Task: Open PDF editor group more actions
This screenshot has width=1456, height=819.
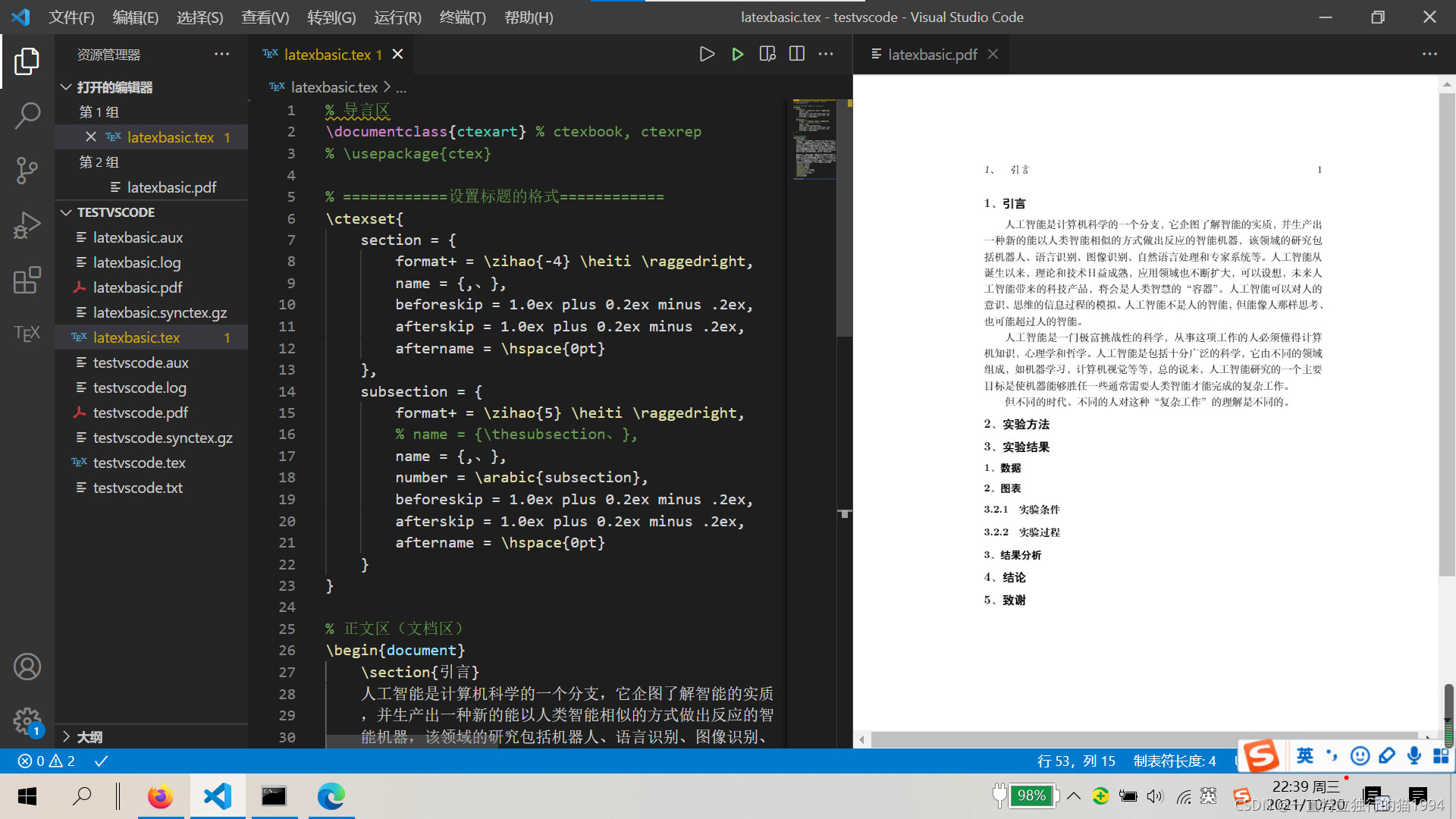Action: (1429, 54)
